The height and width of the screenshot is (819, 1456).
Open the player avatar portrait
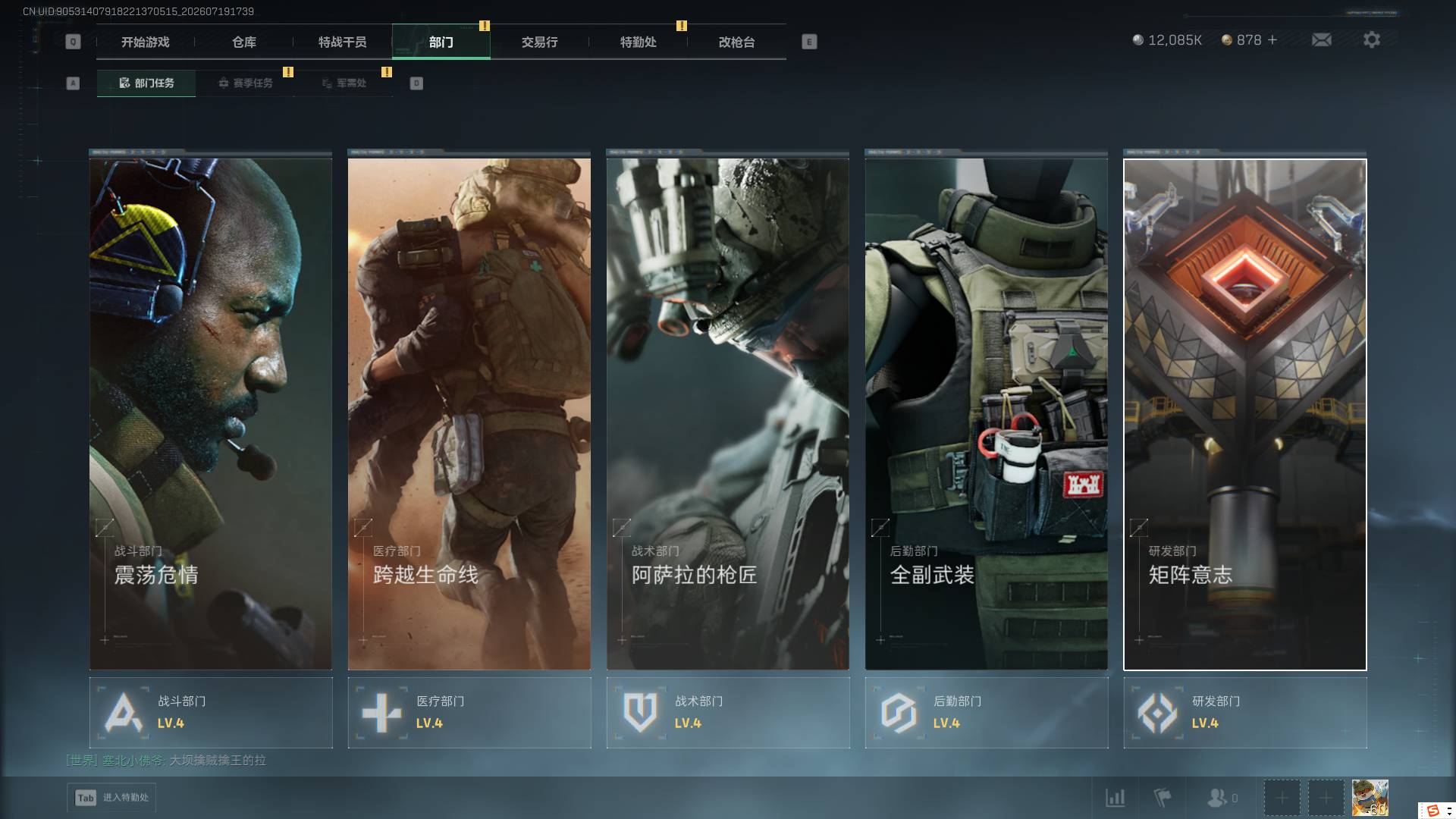coord(1370,798)
